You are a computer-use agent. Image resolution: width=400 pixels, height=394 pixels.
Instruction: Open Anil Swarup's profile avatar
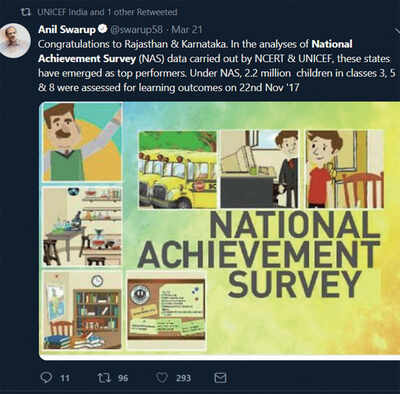click(15, 40)
